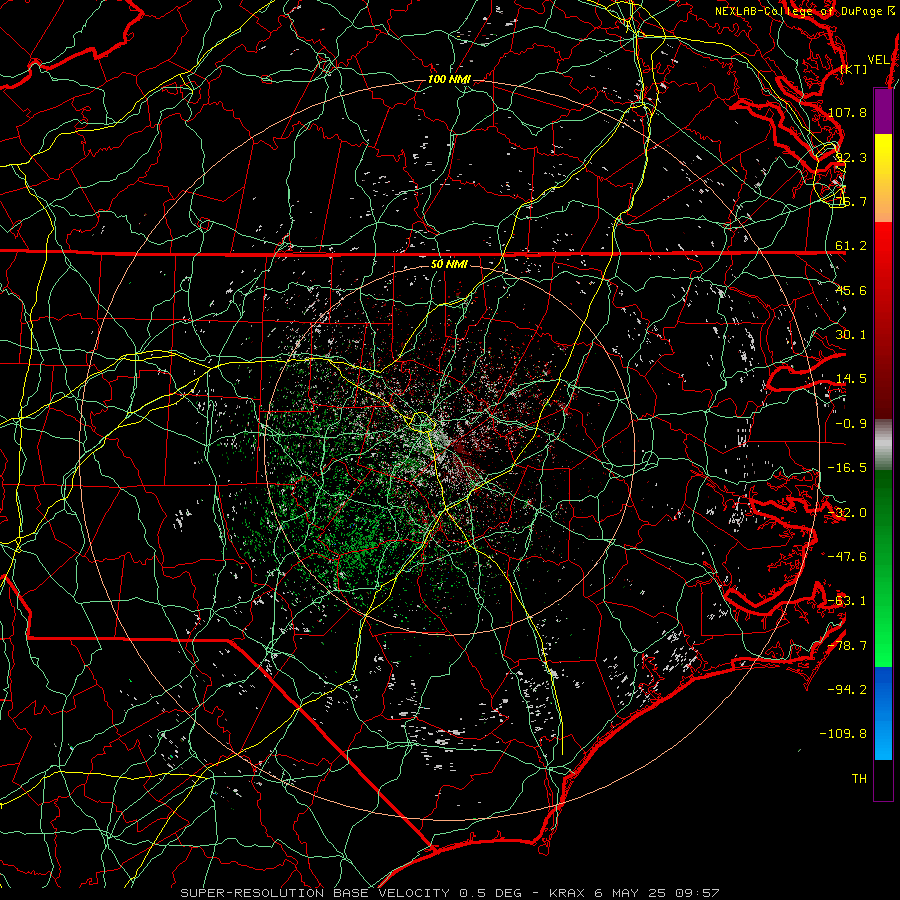Pick the black TH segment of color bar
Image resolution: width=900 pixels, height=900 pixels.
[x=883, y=779]
